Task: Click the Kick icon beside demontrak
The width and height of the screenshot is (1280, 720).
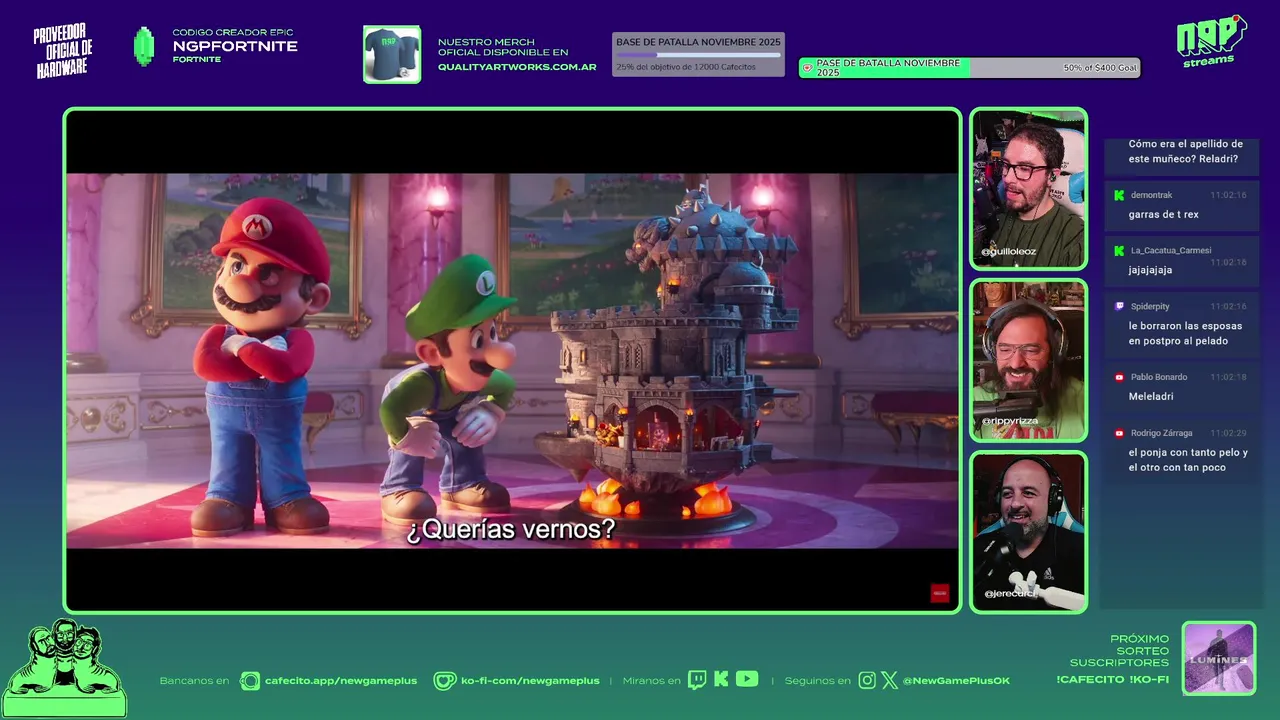Action: coord(1119,195)
